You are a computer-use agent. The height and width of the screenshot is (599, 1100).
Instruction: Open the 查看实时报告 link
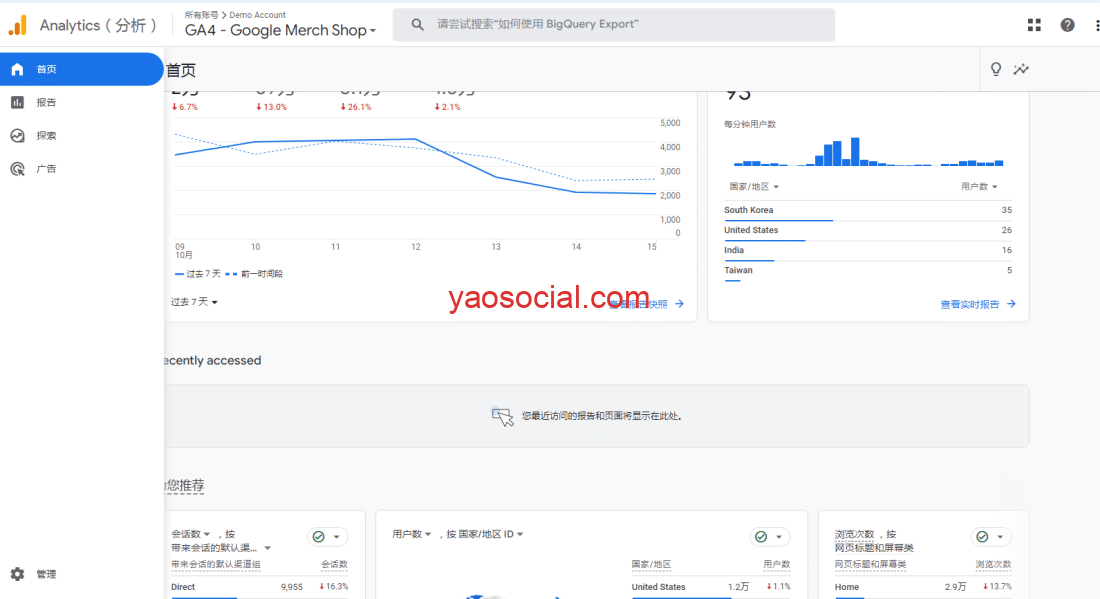pos(977,304)
